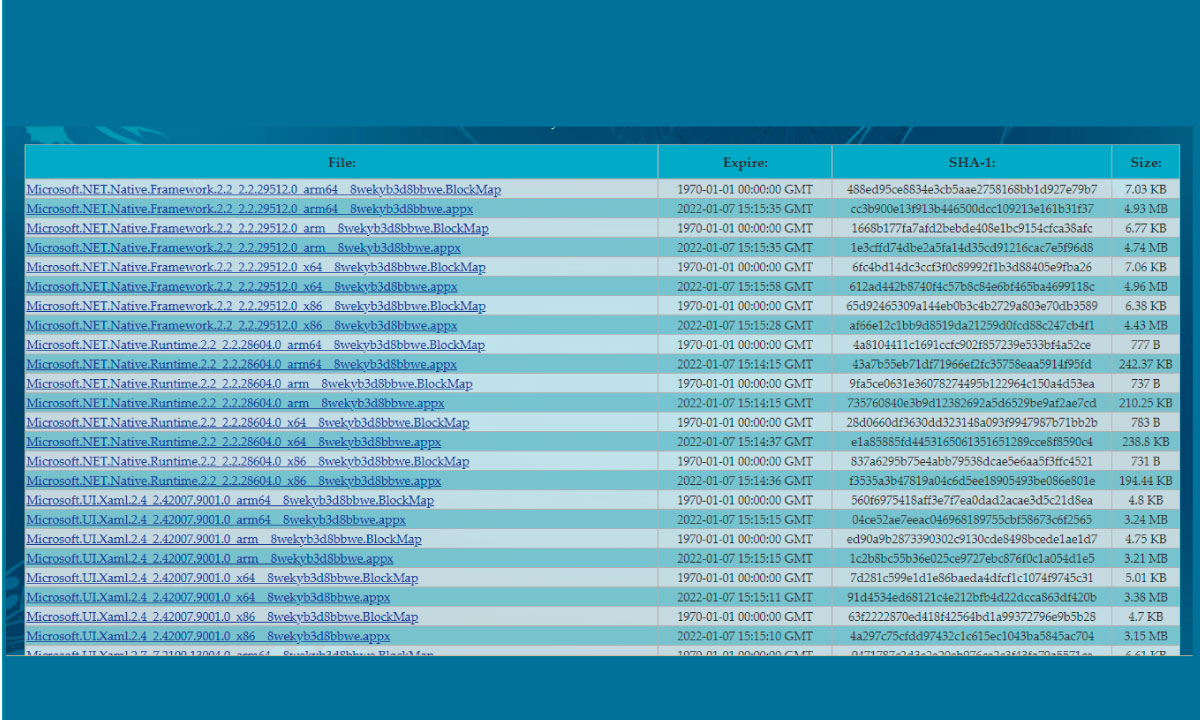1200x720 pixels.
Task: Select the size cell "4.96 MB"
Action: (1146, 287)
